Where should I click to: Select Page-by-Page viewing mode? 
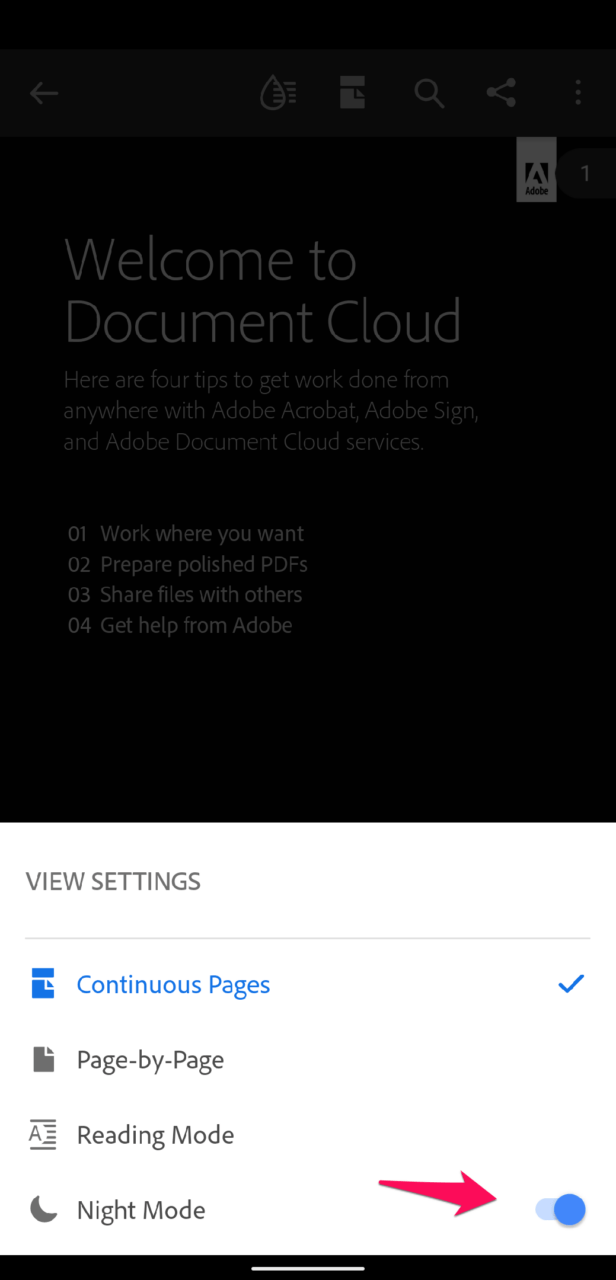pos(150,1058)
